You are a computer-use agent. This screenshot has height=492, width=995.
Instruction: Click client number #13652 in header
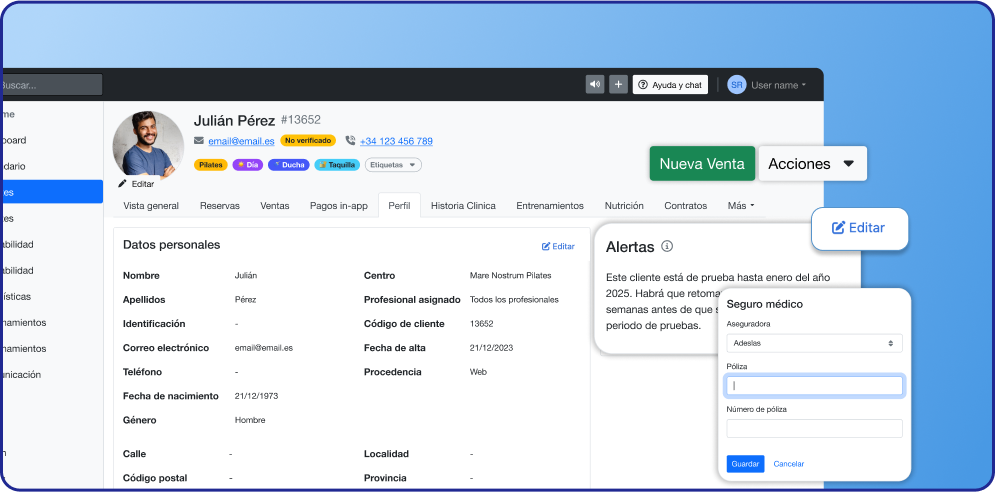pos(301,119)
